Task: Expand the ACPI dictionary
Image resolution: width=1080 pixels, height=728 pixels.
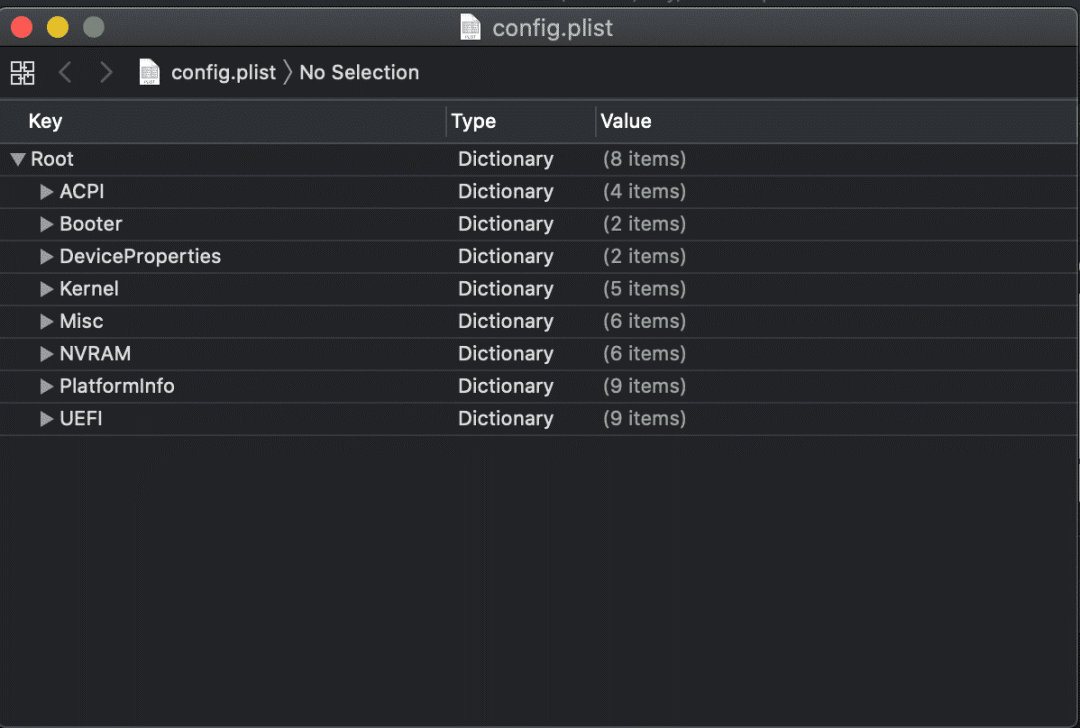Action: (46, 192)
